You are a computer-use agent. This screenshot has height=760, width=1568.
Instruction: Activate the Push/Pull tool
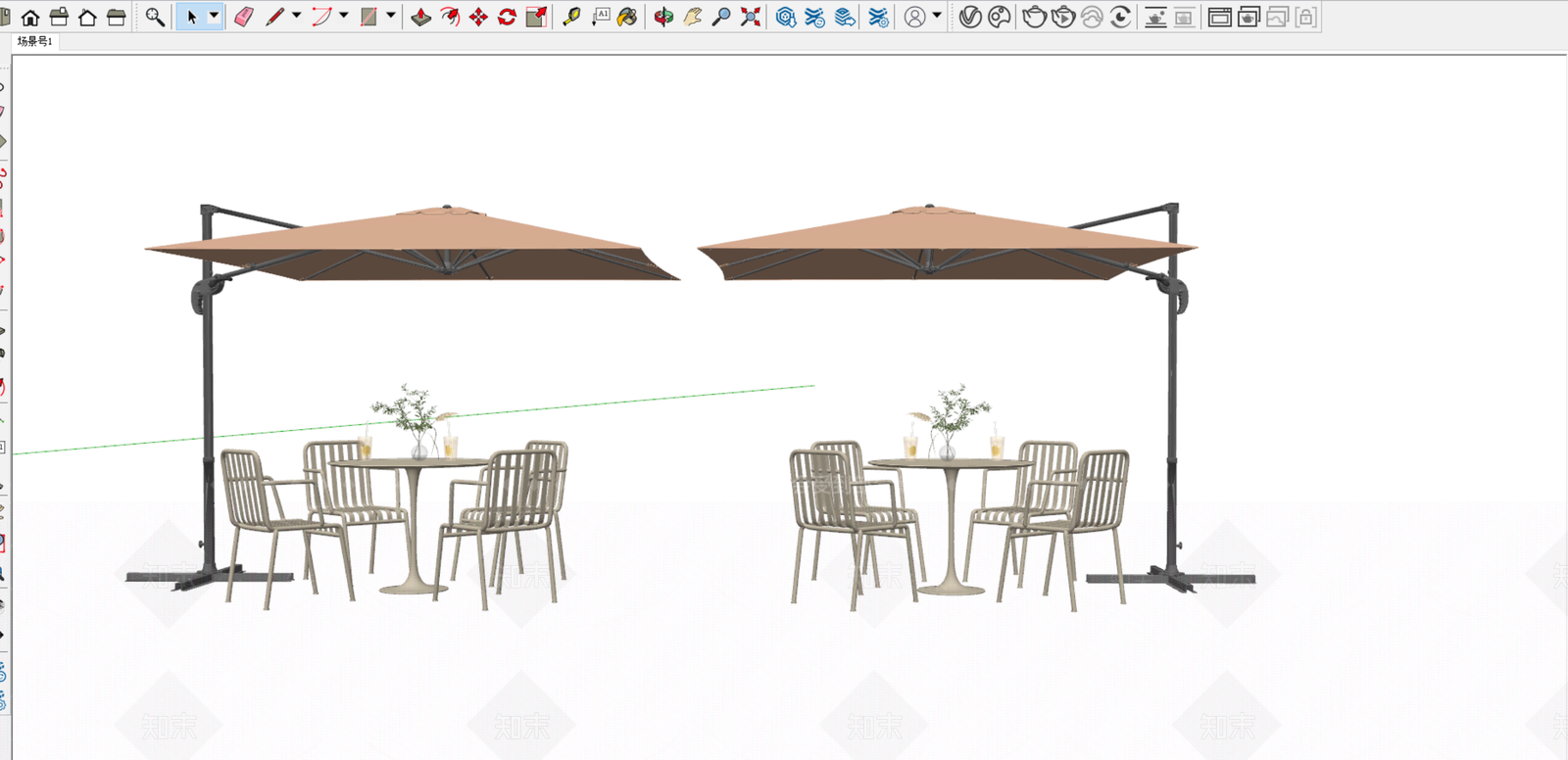pos(421,17)
